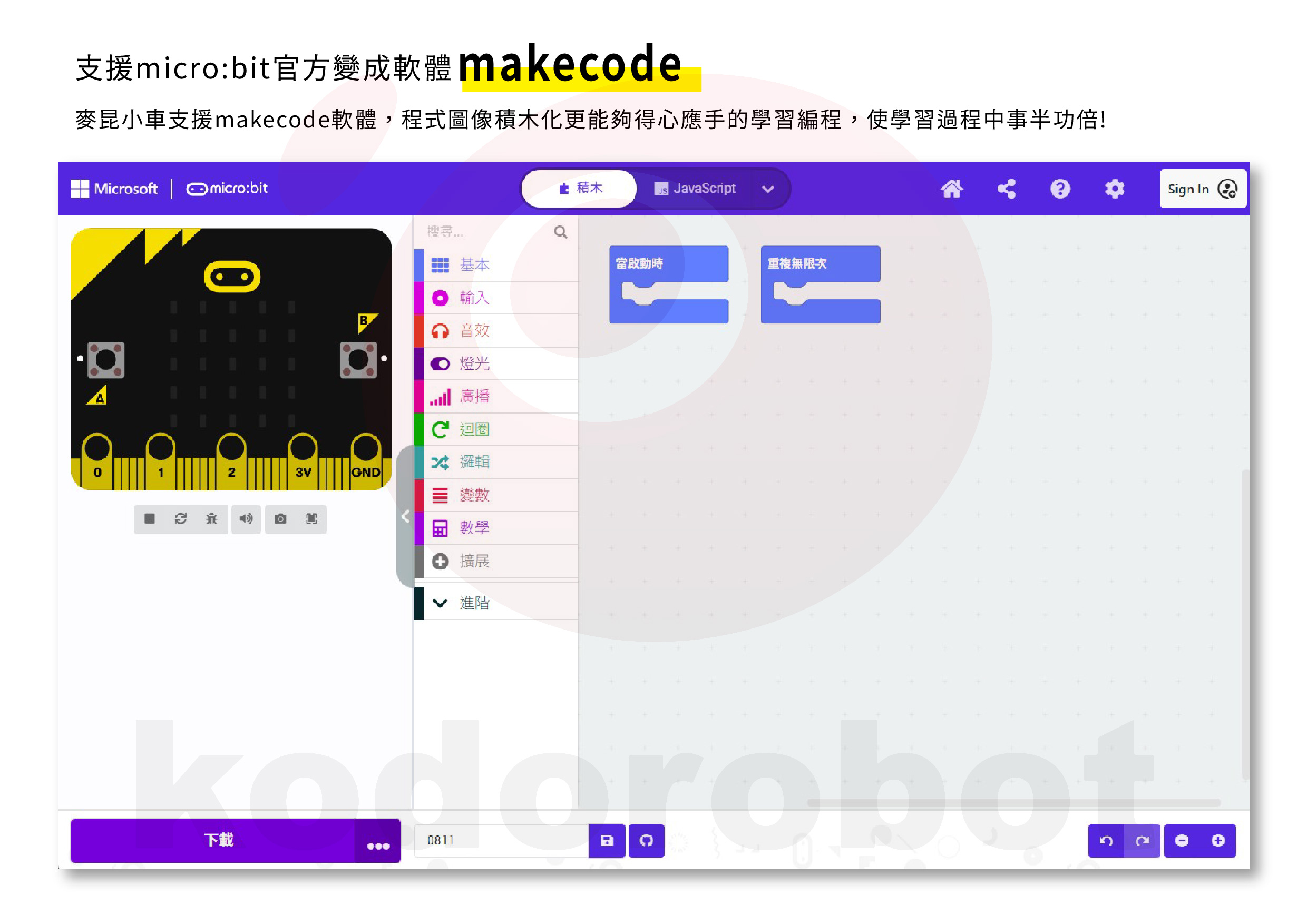1307x924 pixels.
Task: Open the Help question mark menu
Action: click(x=1059, y=188)
